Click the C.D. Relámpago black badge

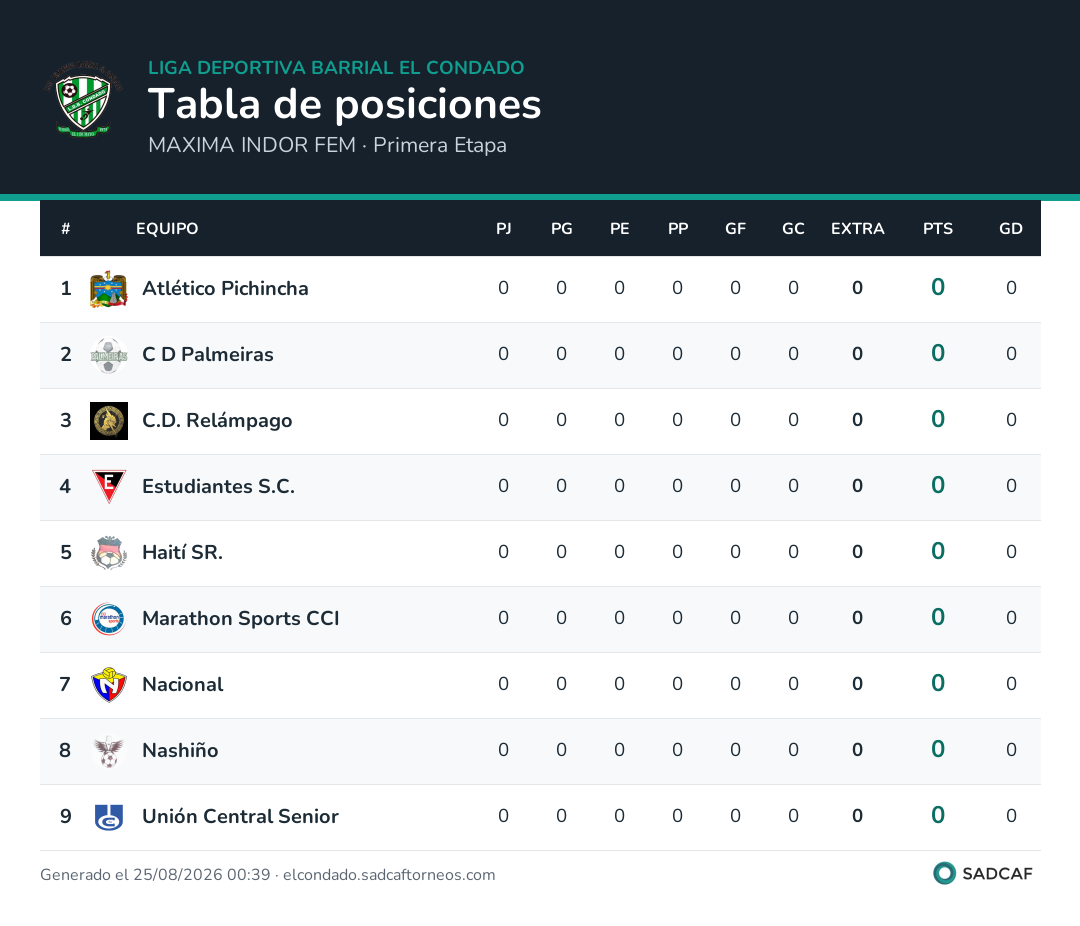click(x=109, y=421)
